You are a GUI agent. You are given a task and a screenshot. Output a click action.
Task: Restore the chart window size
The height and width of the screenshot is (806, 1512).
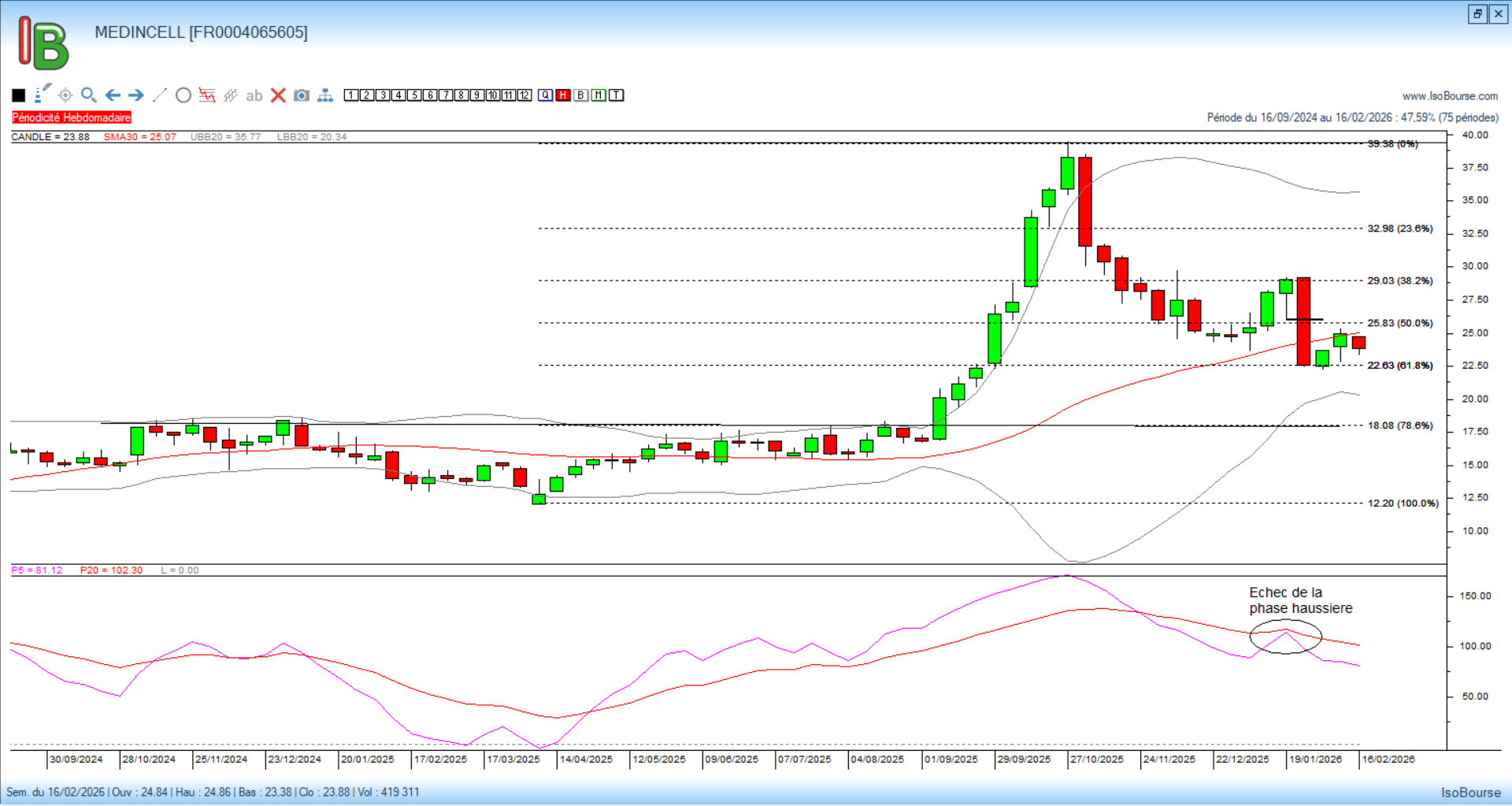point(1477,14)
